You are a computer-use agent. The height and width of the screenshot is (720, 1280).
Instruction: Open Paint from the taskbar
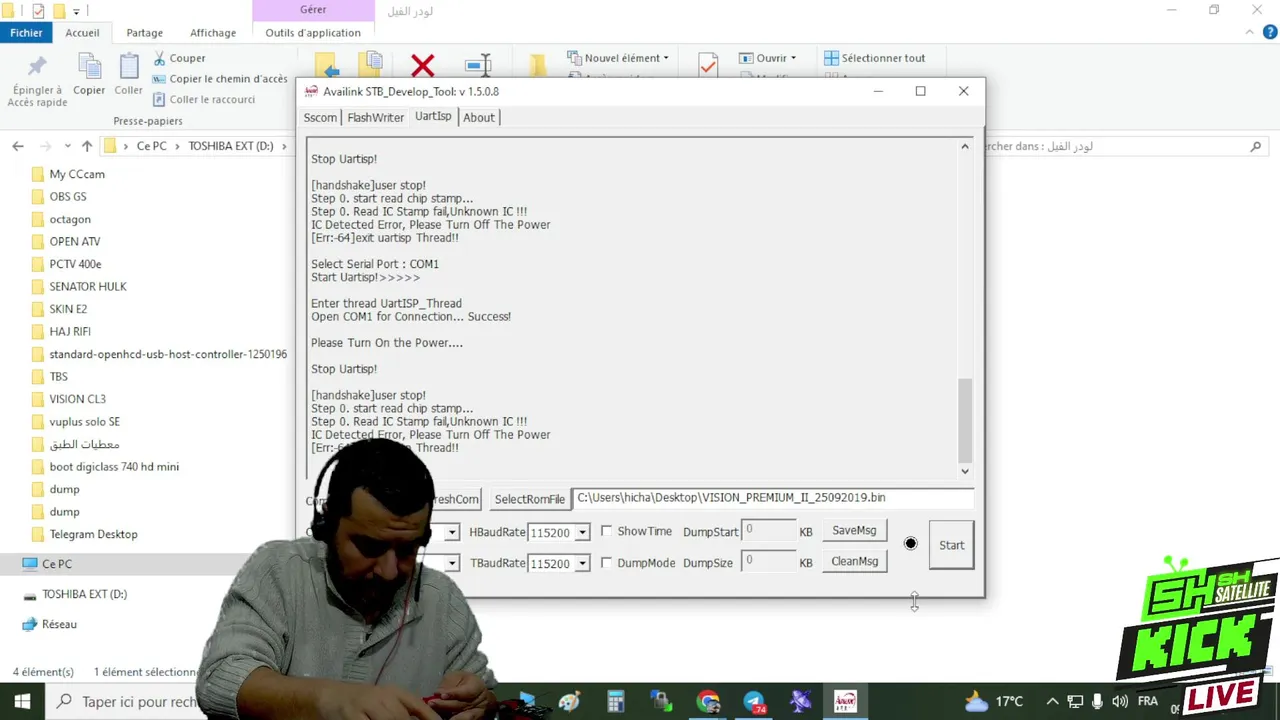pos(570,701)
